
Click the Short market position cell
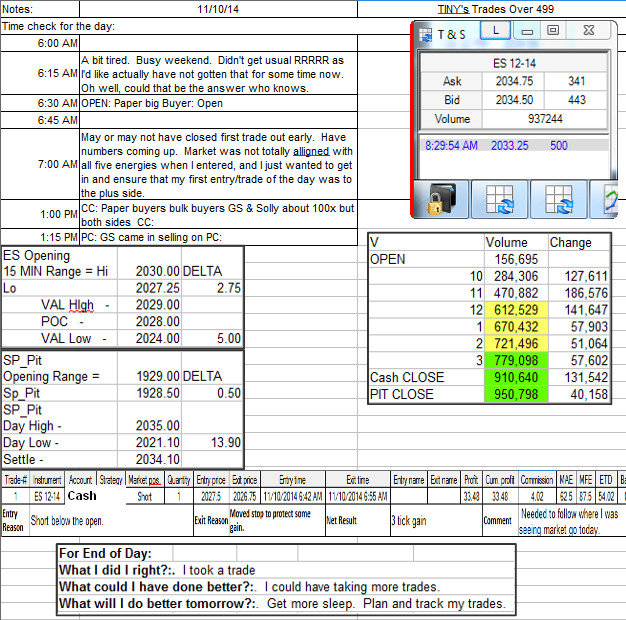[145, 497]
